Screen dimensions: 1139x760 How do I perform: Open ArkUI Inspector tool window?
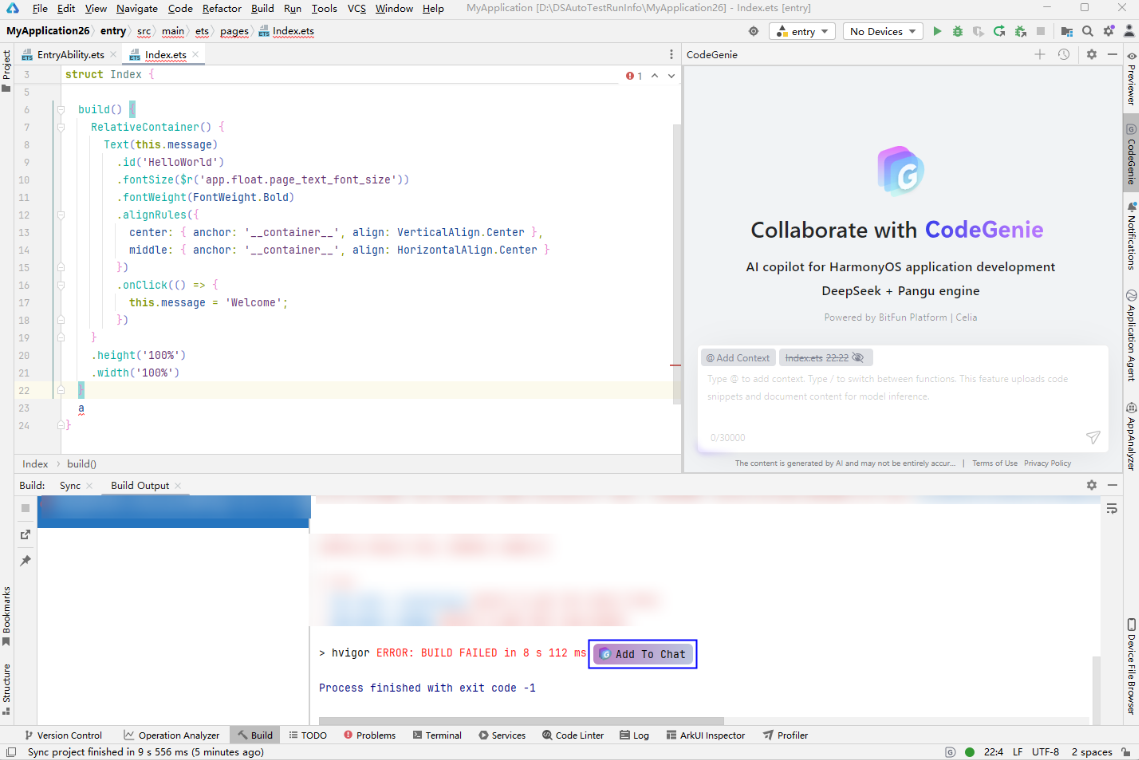pos(705,735)
